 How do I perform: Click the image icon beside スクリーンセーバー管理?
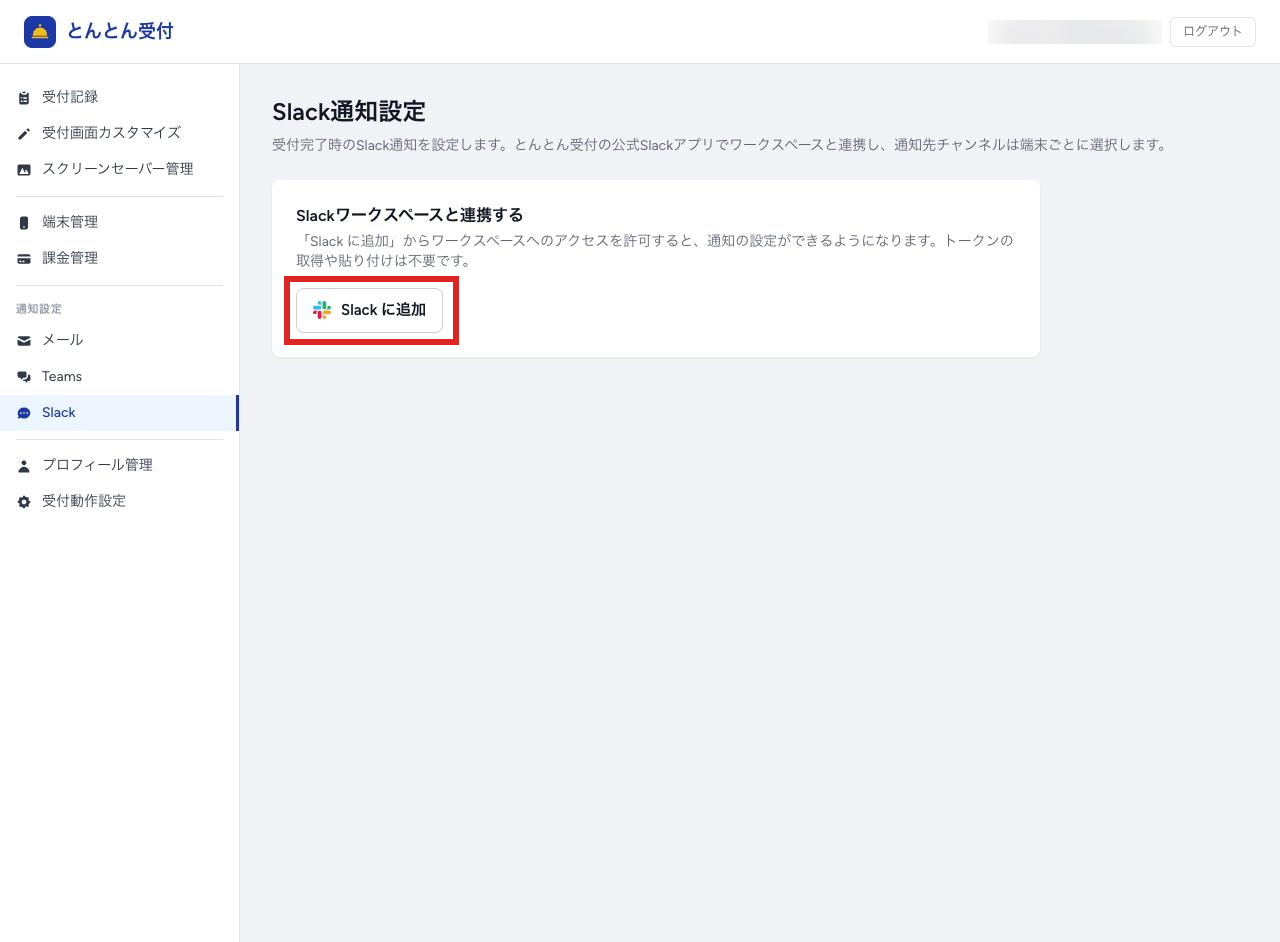point(24,170)
